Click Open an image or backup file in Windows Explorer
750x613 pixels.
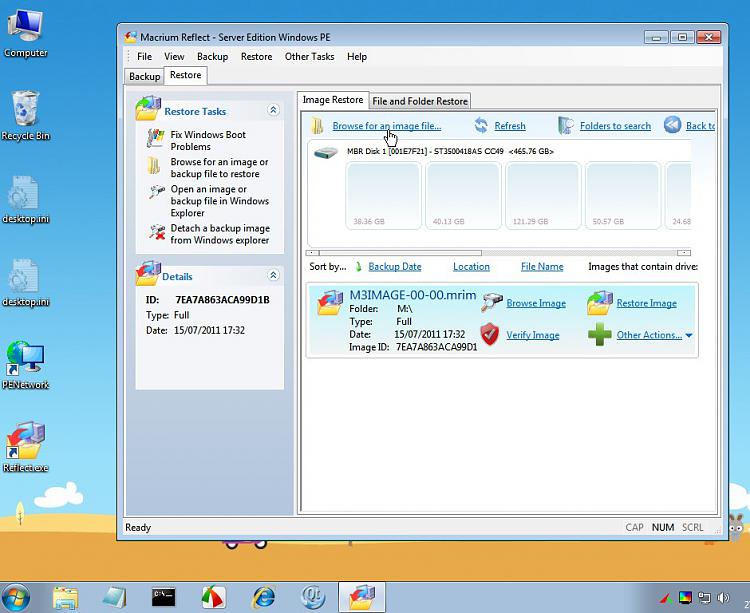click(x=220, y=201)
